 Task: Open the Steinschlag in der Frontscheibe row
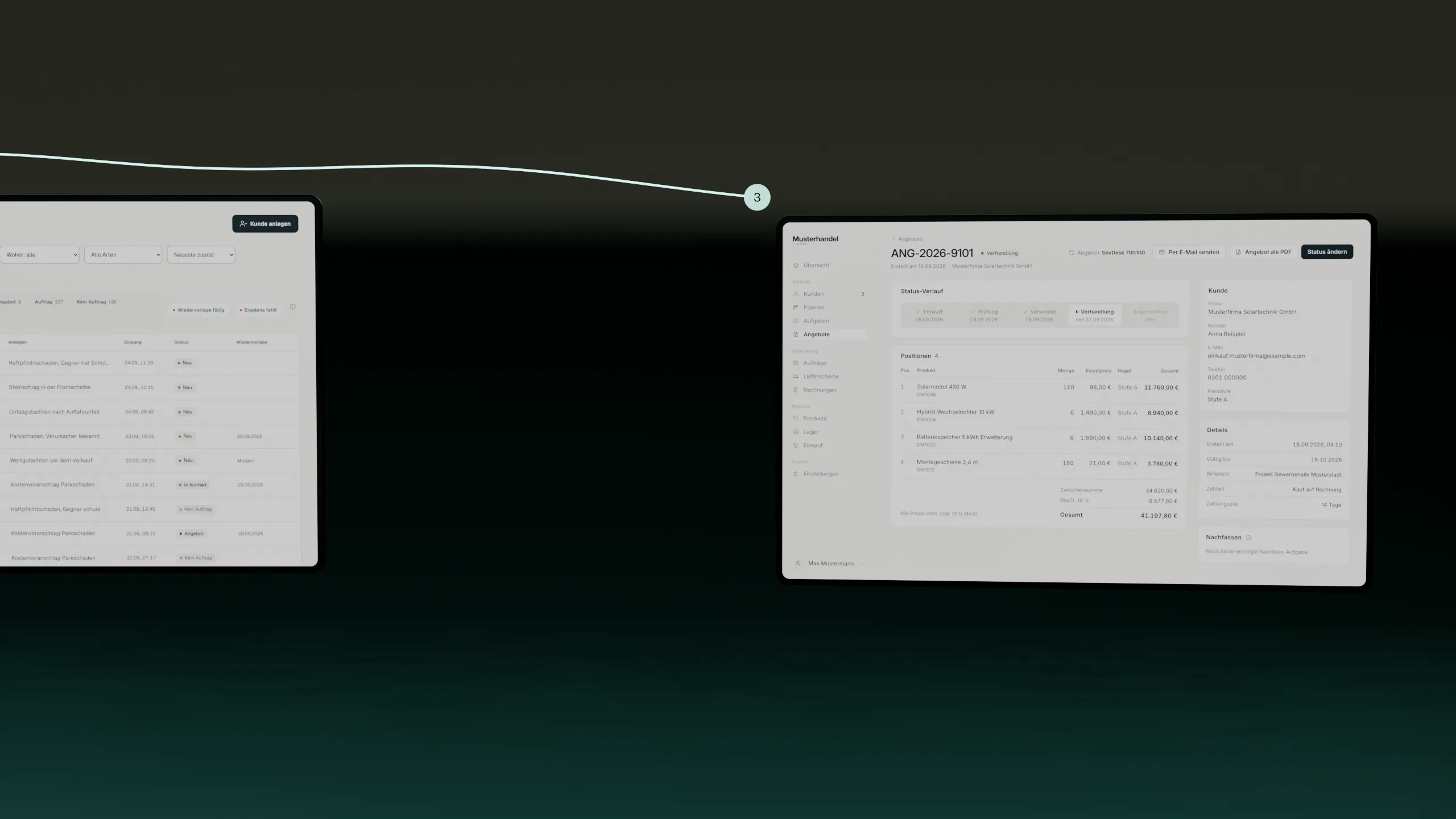tap(150, 387)
